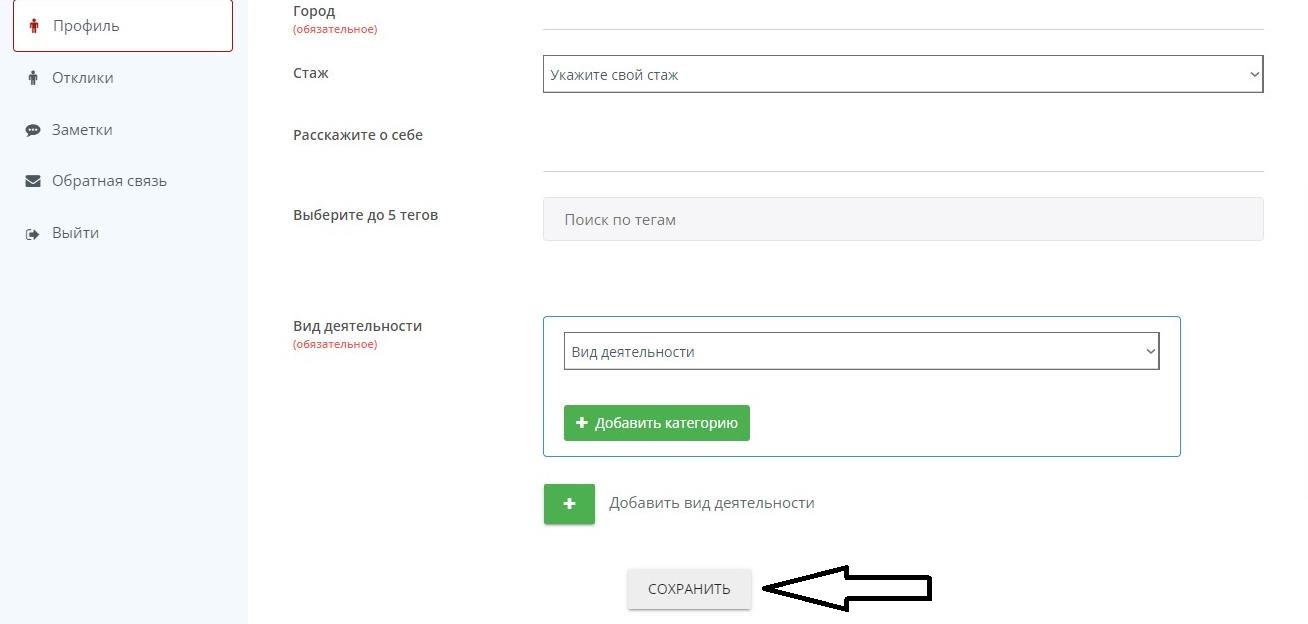Click the plus icon inside Добавить категорию
The height and width of the screenshot is (624, 1308).
coord(582,423)
